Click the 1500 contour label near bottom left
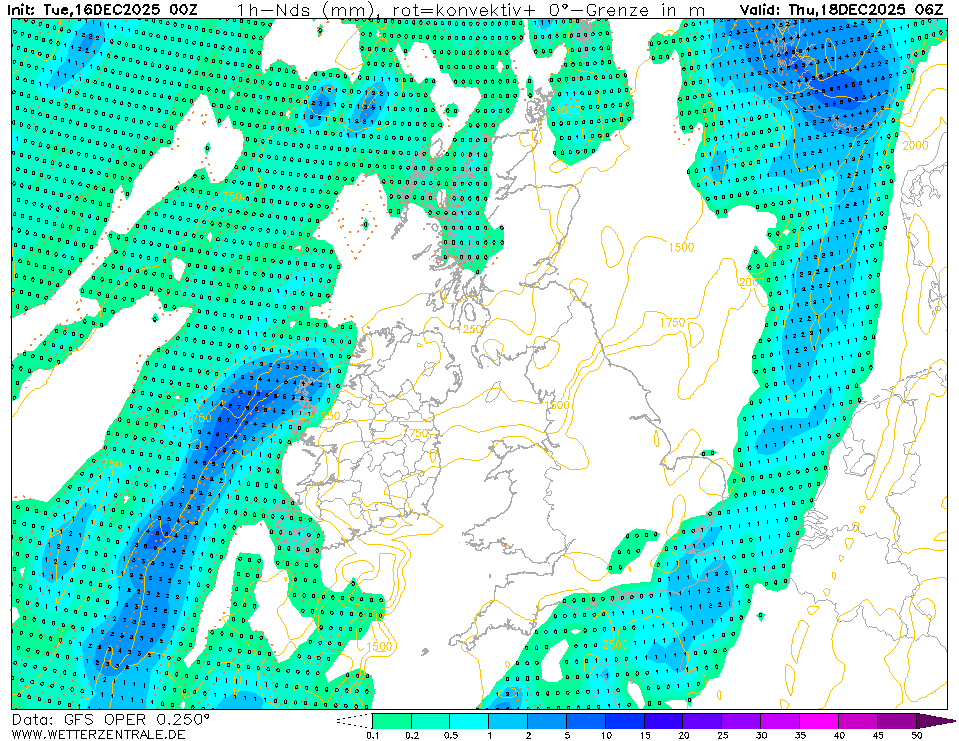959x741 pixels. point(378,646)
